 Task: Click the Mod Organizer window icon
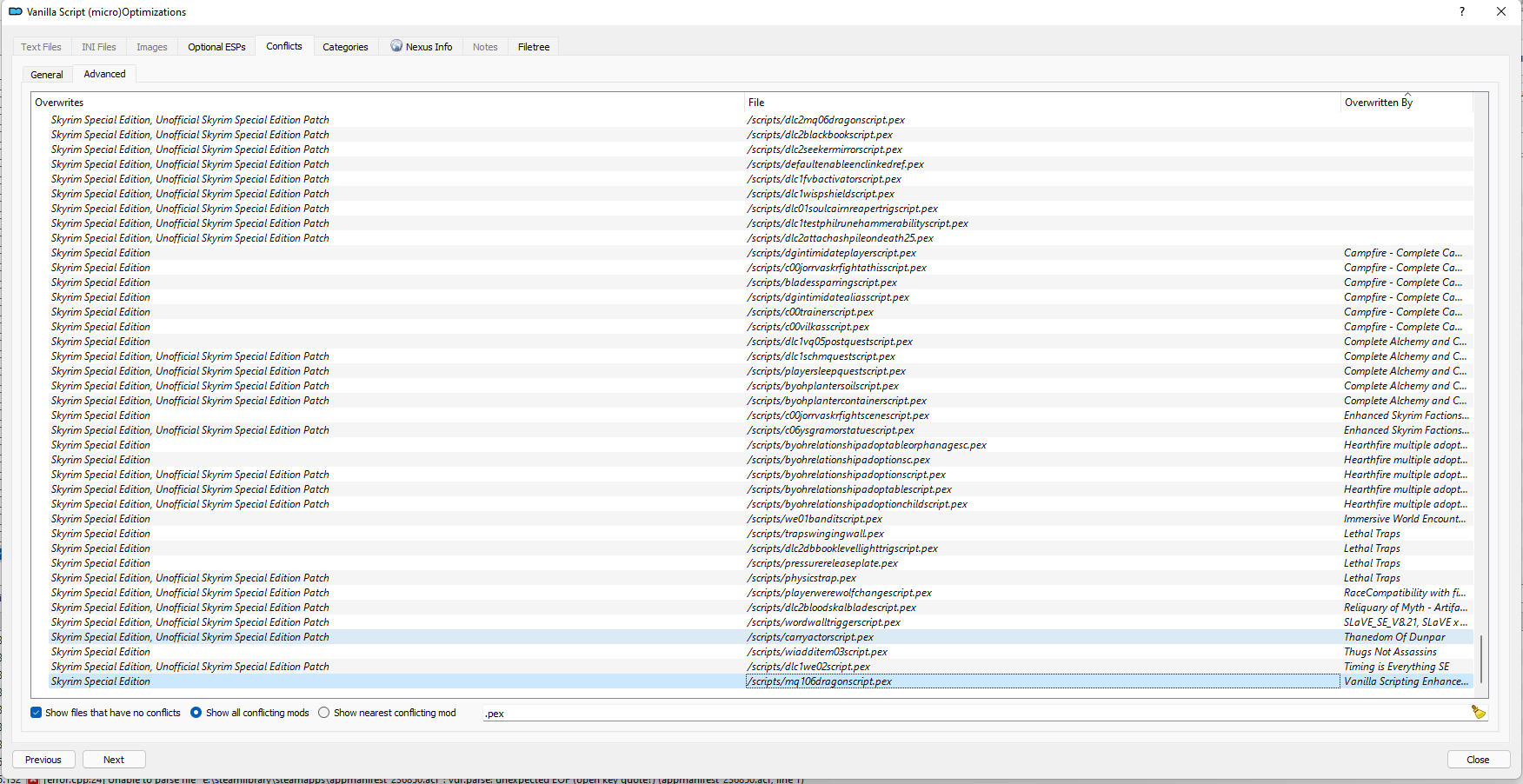coord(15,12)
